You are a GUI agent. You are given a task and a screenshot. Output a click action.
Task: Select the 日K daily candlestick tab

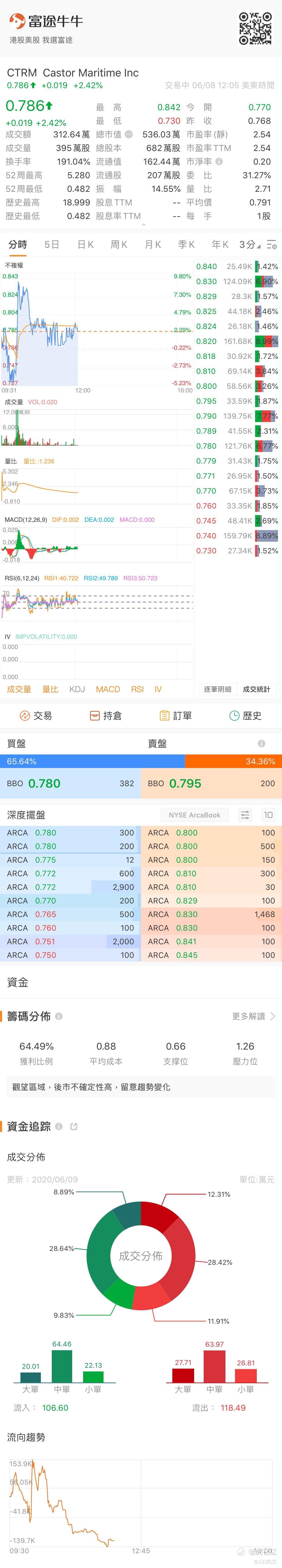click(85, 245)
